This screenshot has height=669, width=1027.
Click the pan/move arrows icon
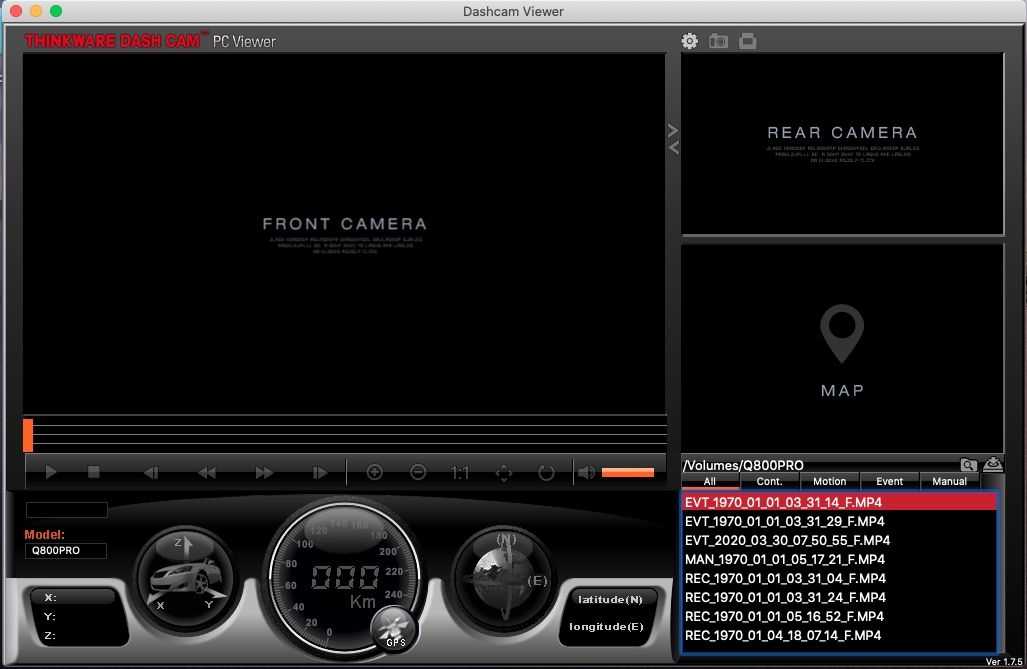[504, 472]
